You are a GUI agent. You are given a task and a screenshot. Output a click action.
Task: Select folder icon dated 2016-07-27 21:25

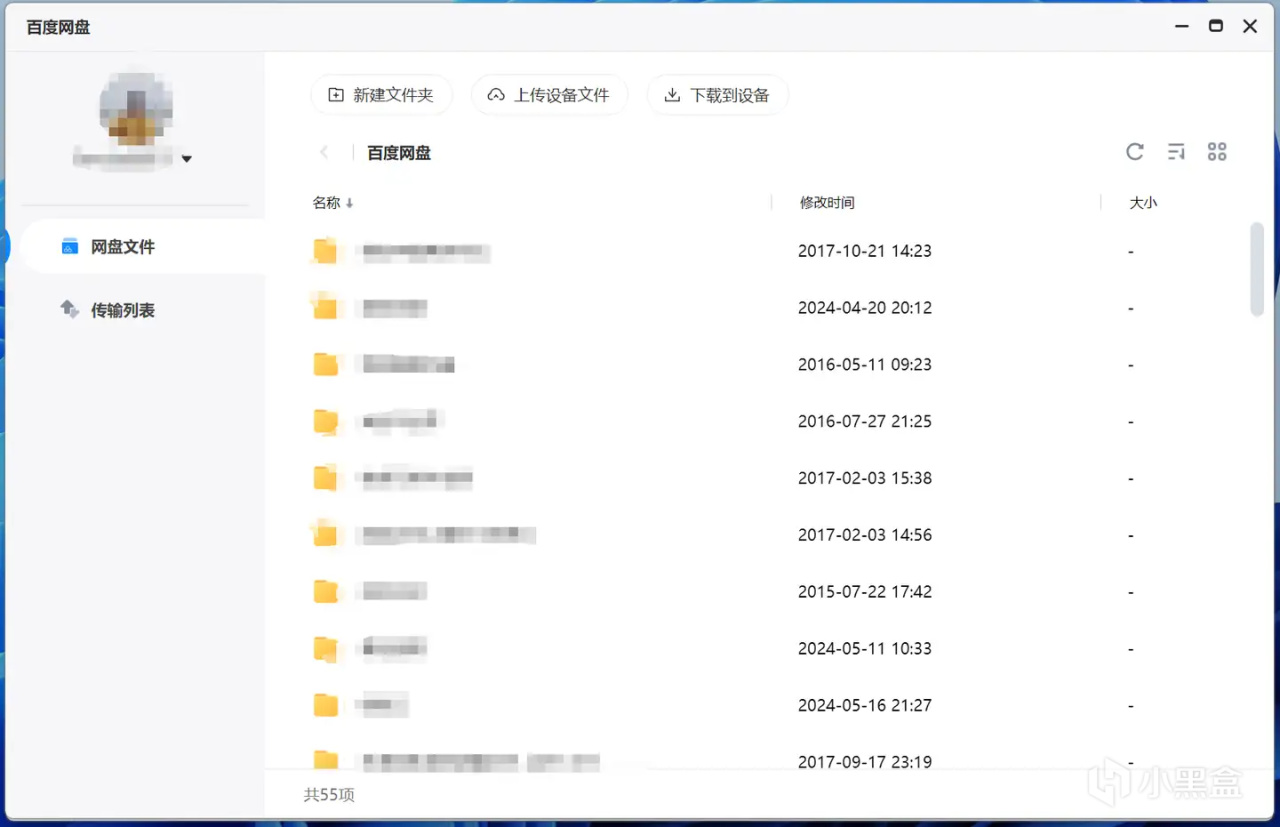click(325, 422)
